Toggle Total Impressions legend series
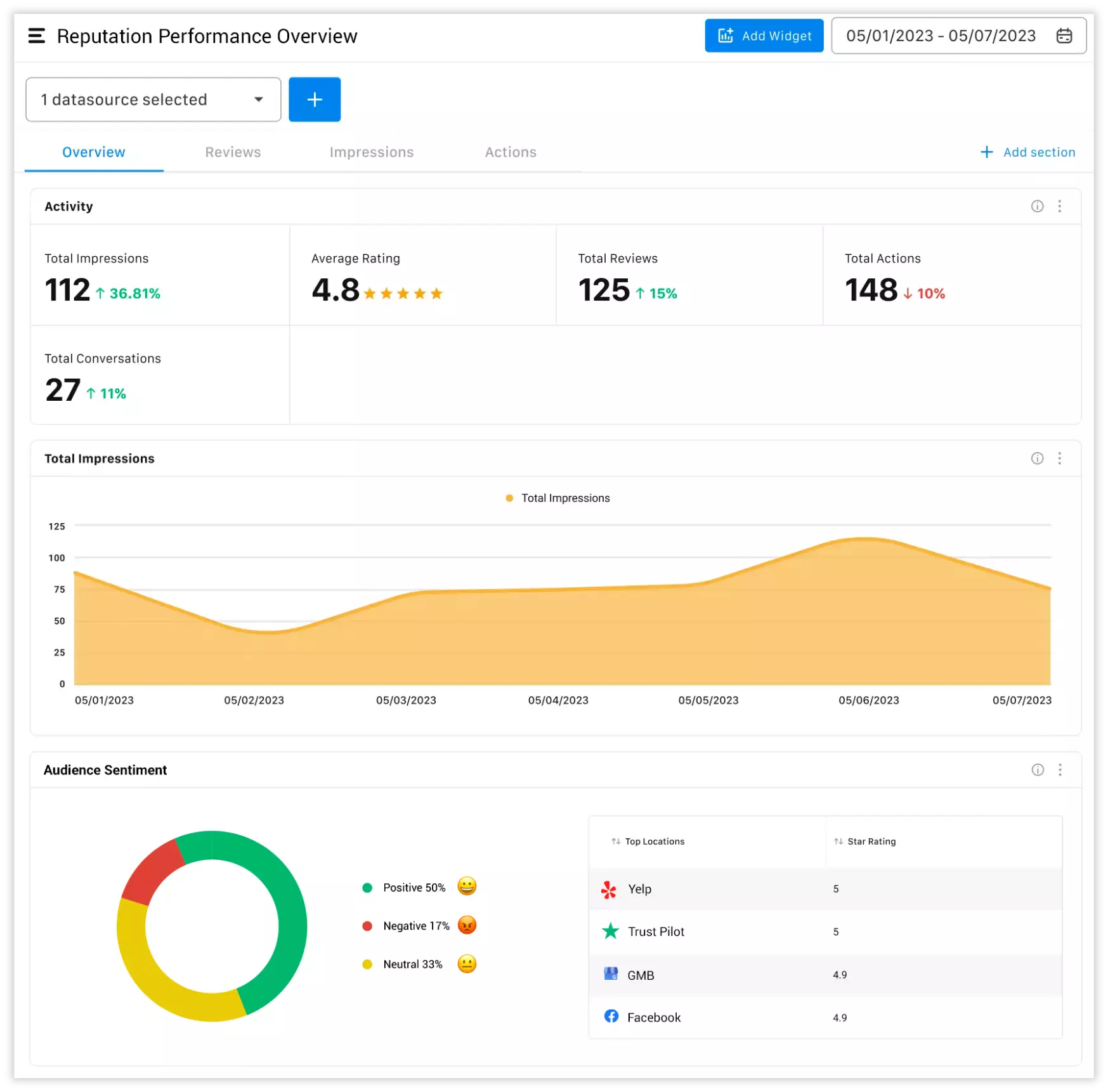This screenshot has height=1092, width=1108. click(x=557, y=498)
